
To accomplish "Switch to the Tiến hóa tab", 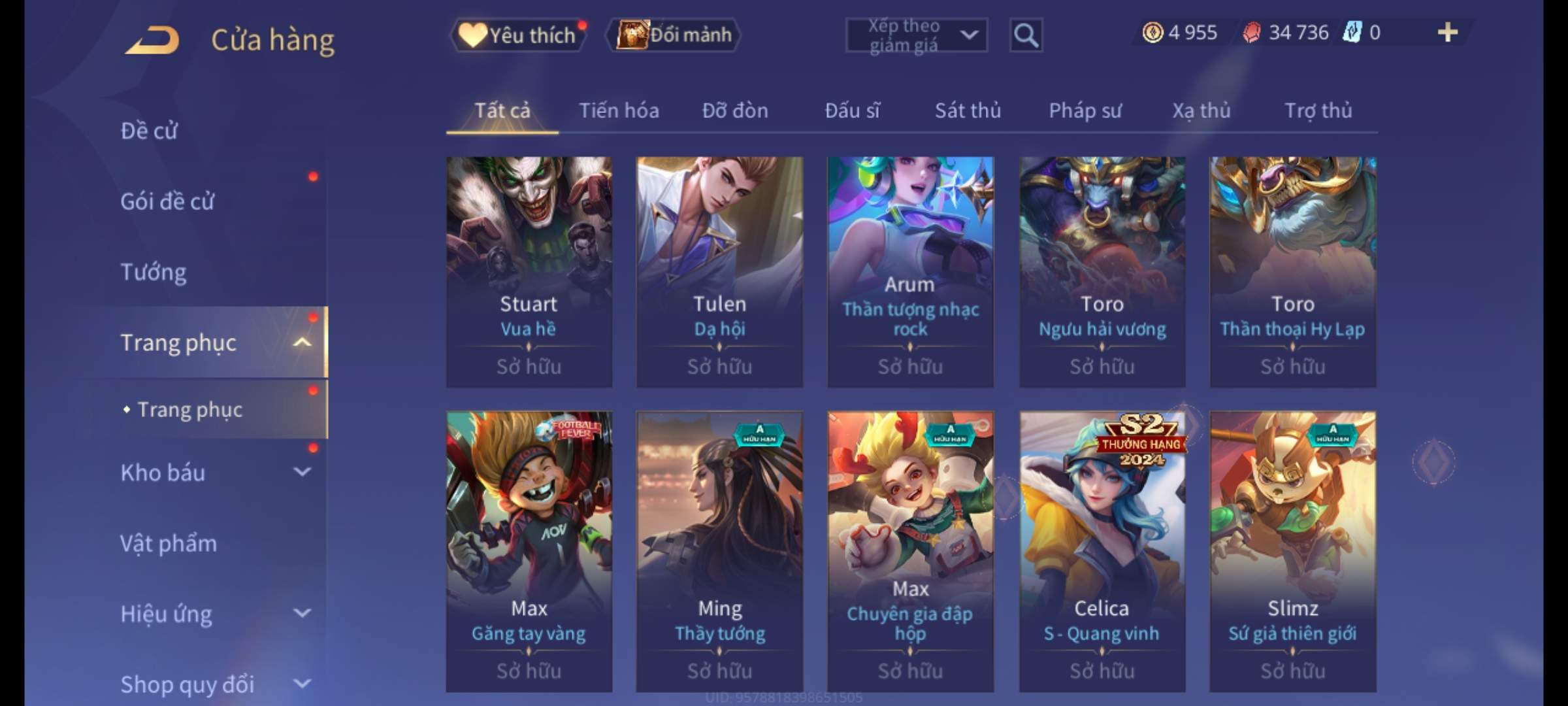I will (x=619, y=110).
